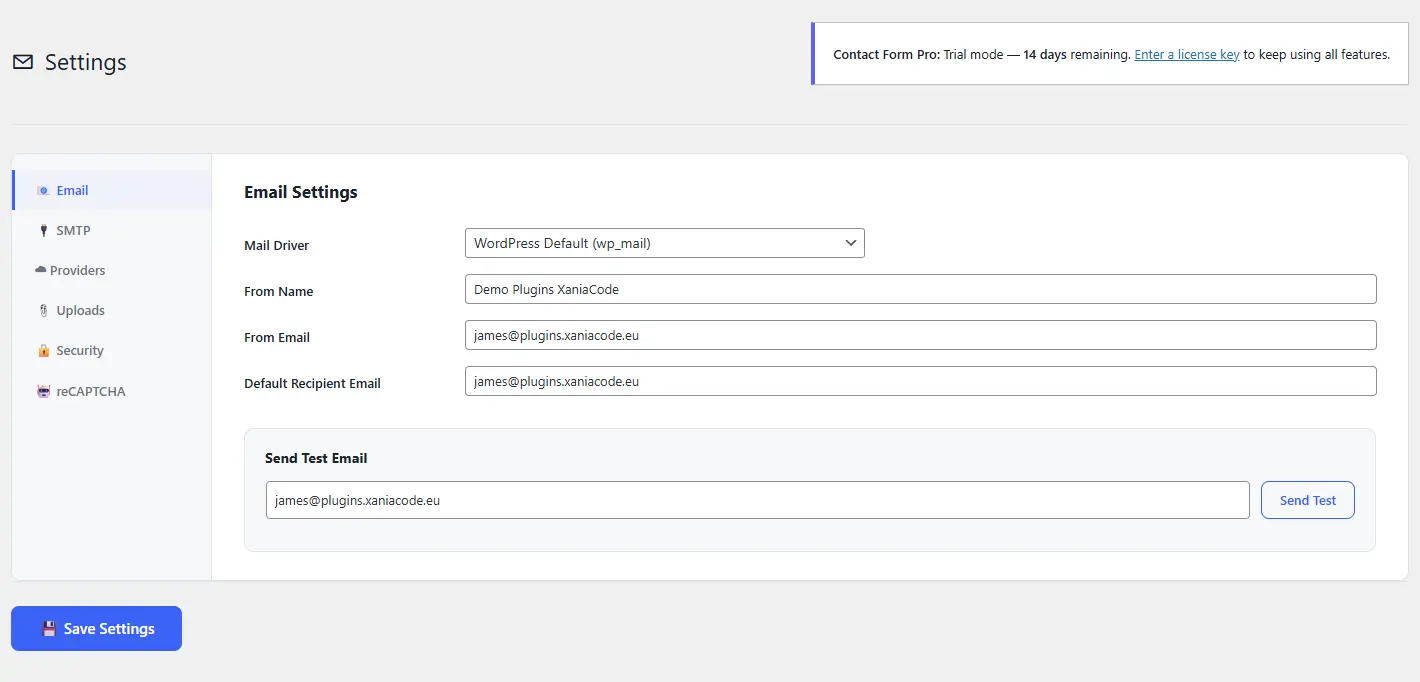Screen dimensions: 1420x682
Task: Click the Email Settings heading
Action: [x=301, y=192]
